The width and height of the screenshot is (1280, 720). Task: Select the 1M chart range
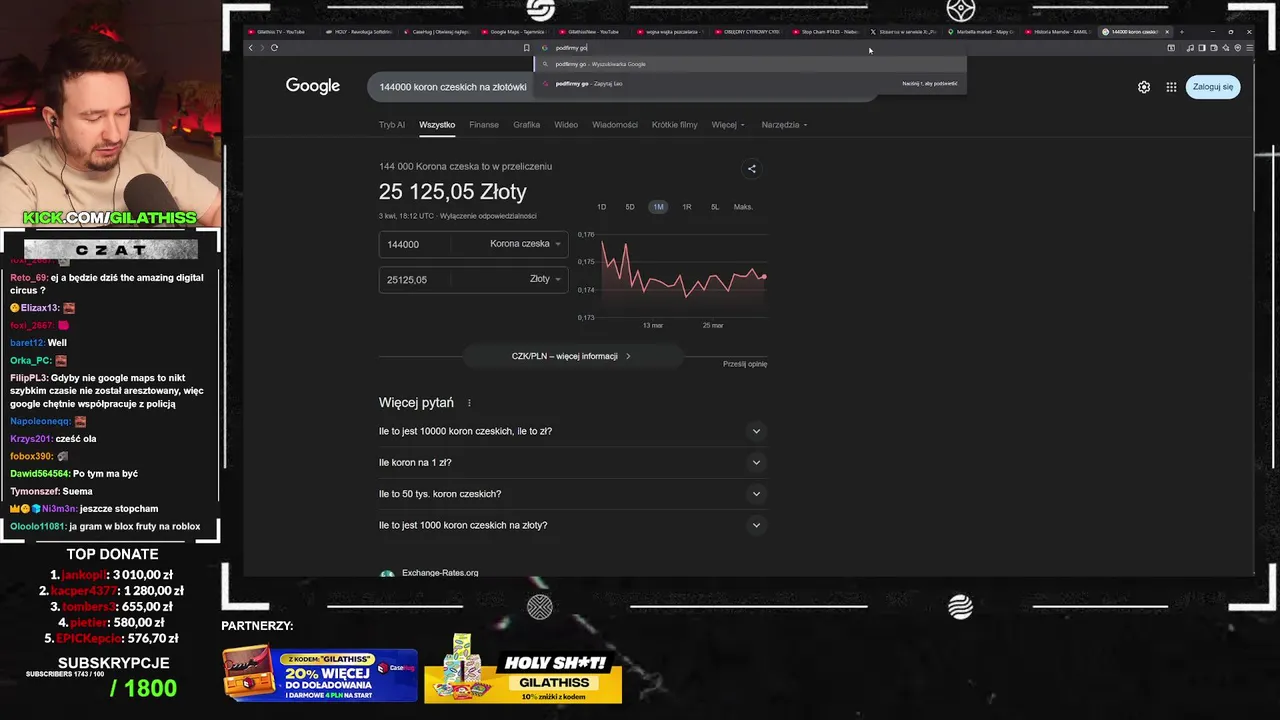658,207
